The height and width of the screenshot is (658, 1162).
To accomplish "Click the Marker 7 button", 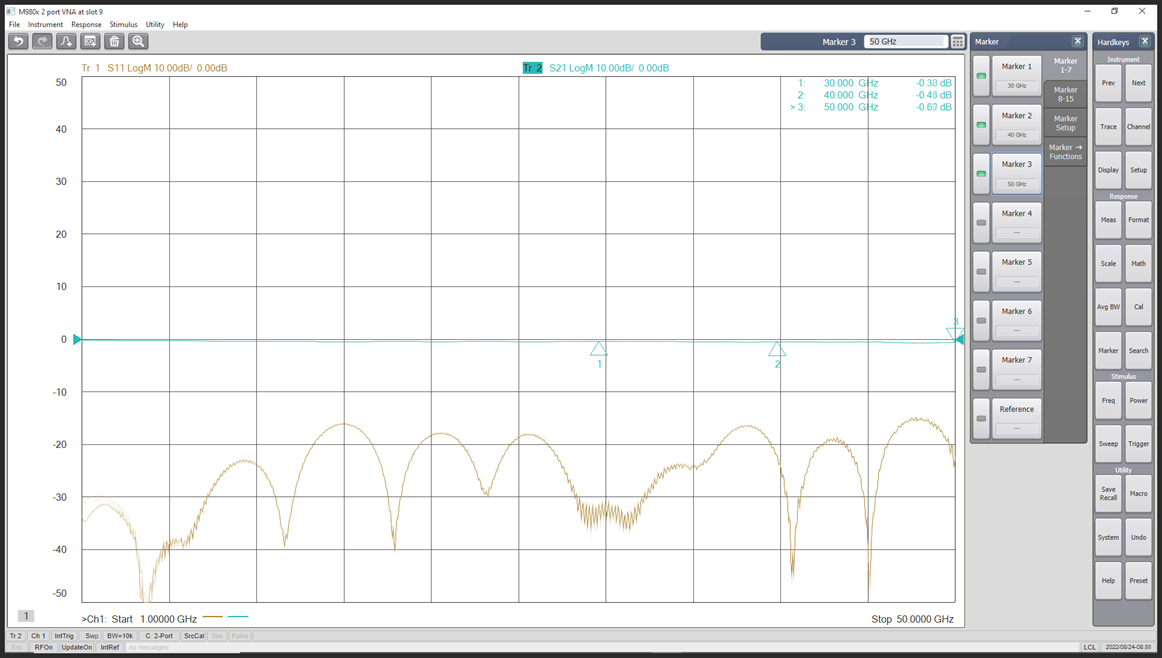I will pyautogui.click(x=1017, y=370).
